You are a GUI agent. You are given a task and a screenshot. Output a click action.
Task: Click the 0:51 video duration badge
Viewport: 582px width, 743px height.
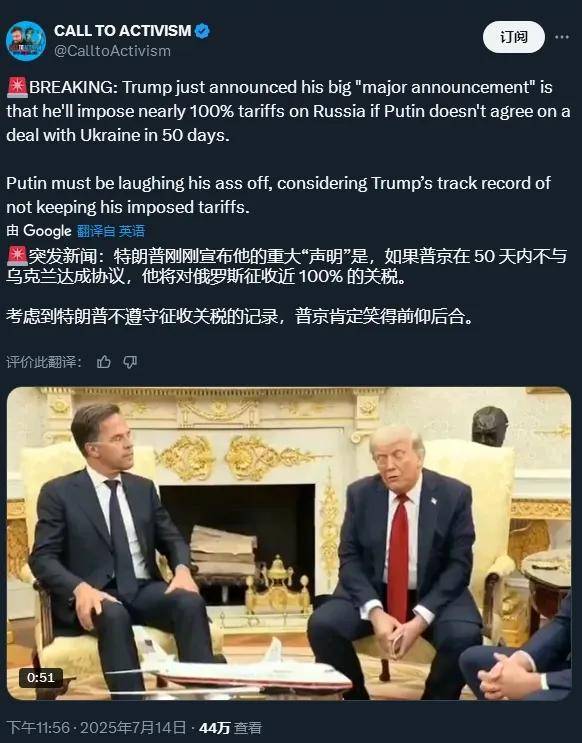(41, 678)
